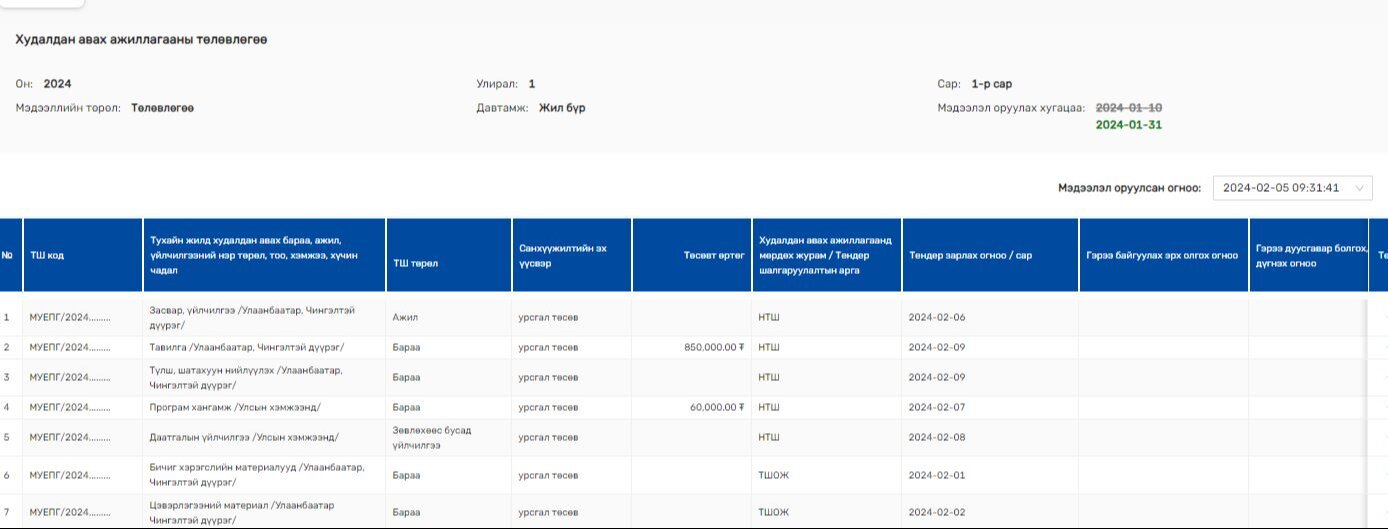
Task: Open the Мэдээлэл оруулсан огноо date dropdown
Action: click(x=1280, y=188)
